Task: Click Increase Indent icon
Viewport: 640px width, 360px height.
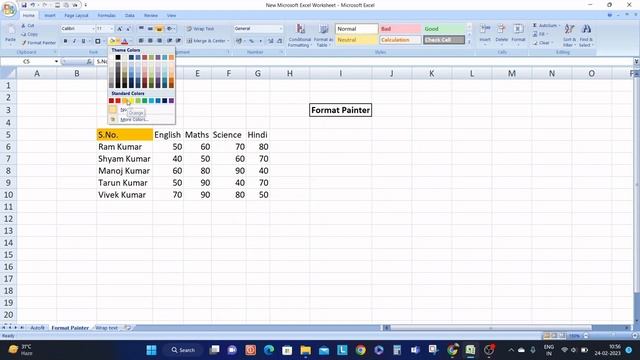Action: 178,41
